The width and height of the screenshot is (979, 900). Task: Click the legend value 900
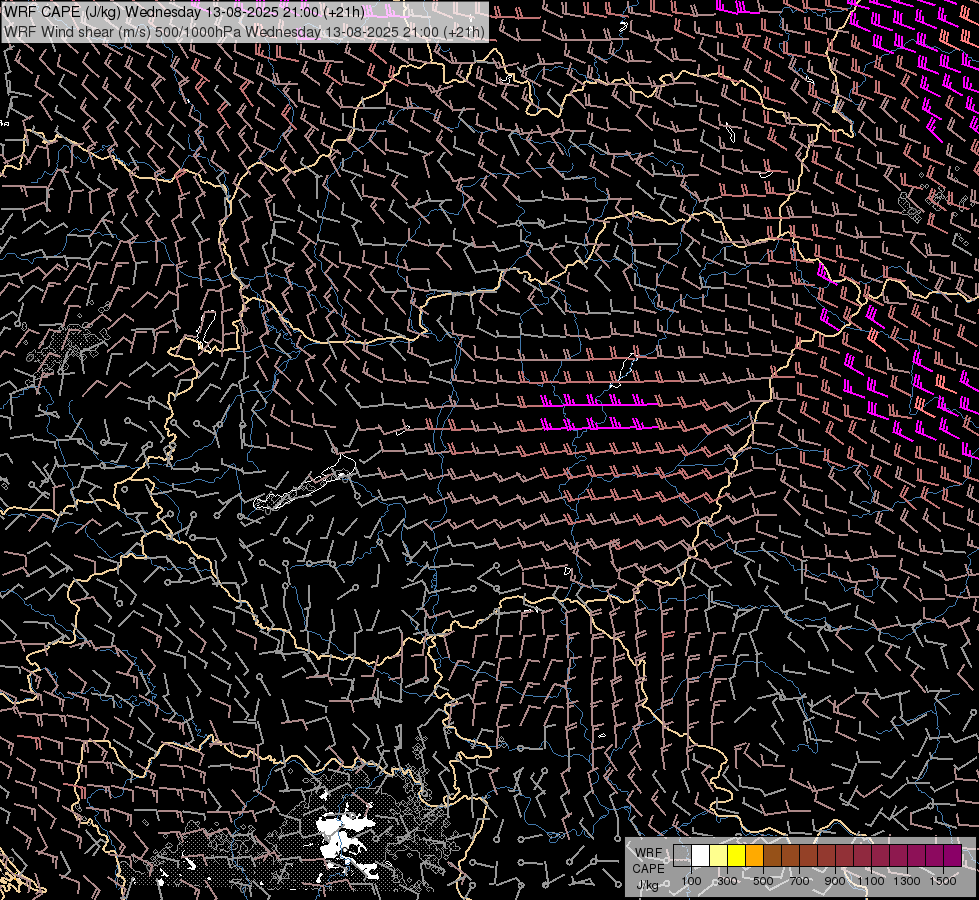(x=835, y=881)
